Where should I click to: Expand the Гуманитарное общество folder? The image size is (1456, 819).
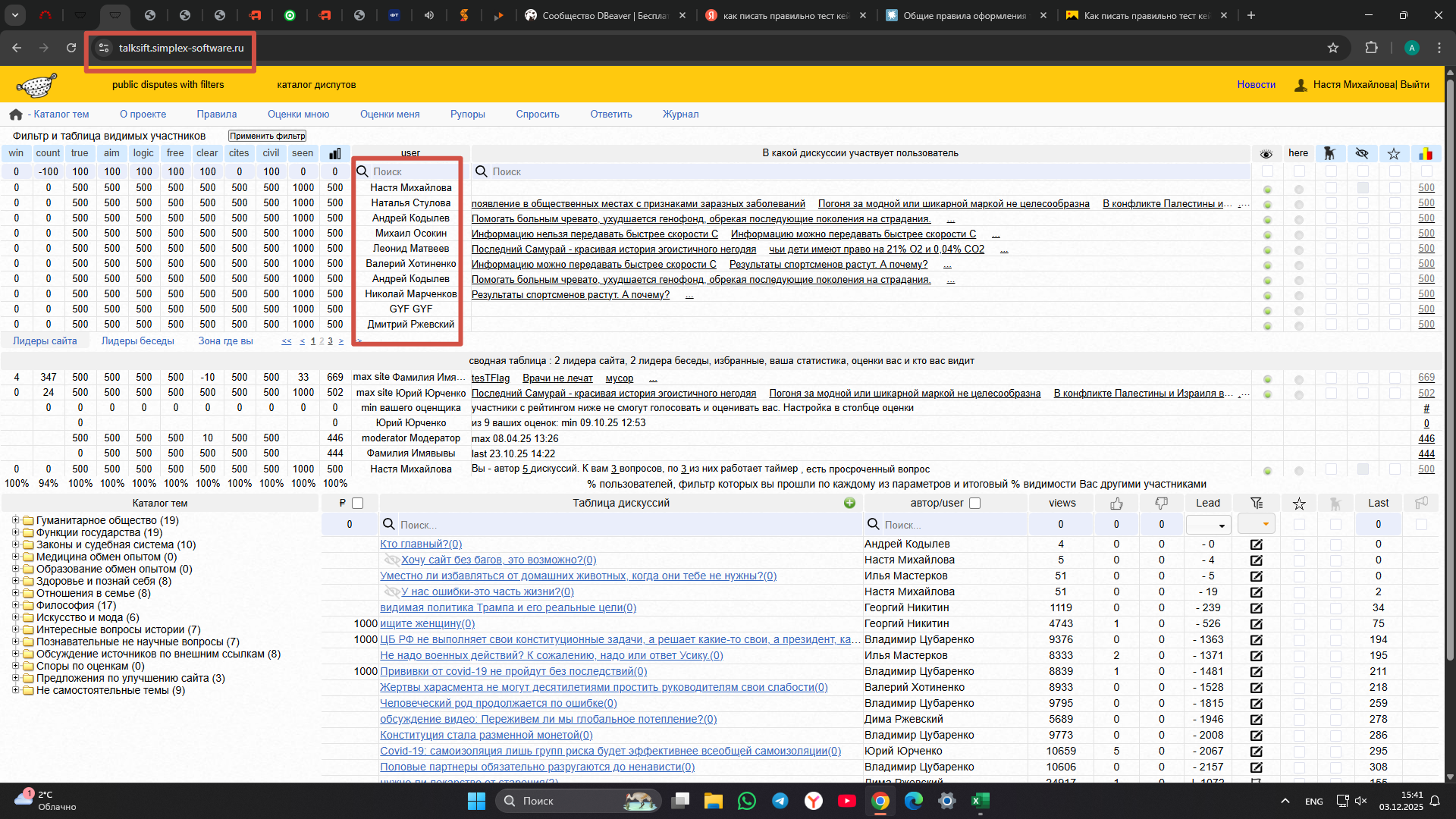click(x=15, y=520)
